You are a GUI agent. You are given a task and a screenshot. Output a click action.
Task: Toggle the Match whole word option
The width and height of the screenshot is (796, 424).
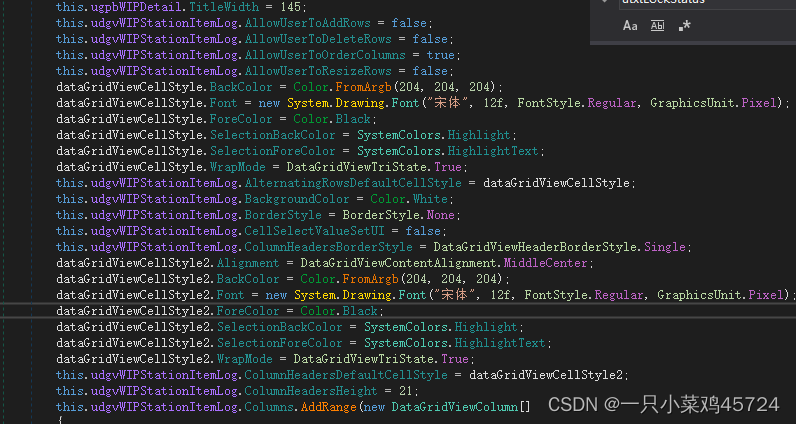pyautogui.click(x=657, y=25)
